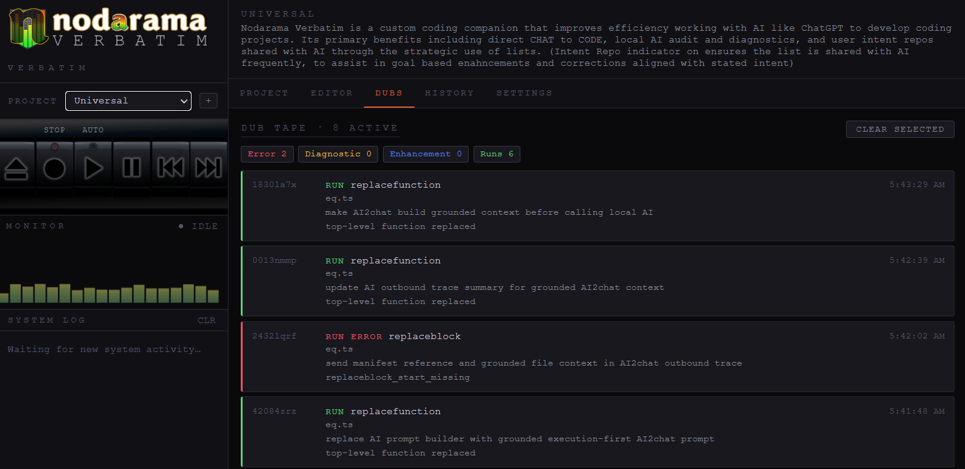Click the 5:41:48 AM timestamp
This screenshot has height=469, width=965.
(x=916, y=411)
